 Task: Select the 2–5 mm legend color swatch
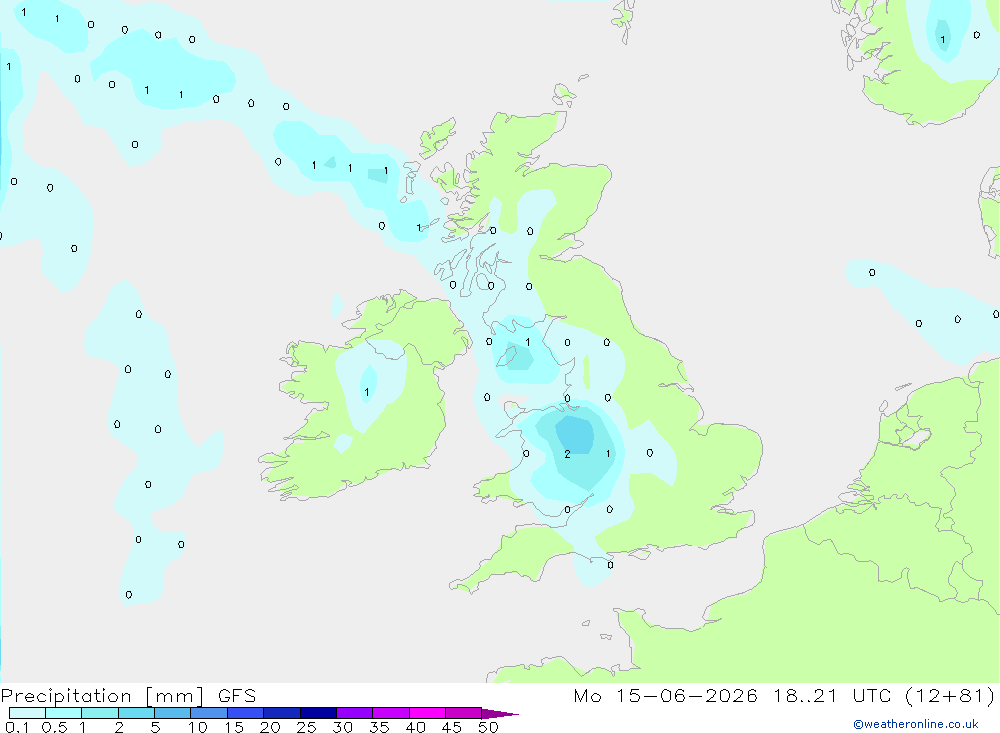(136, 713)
